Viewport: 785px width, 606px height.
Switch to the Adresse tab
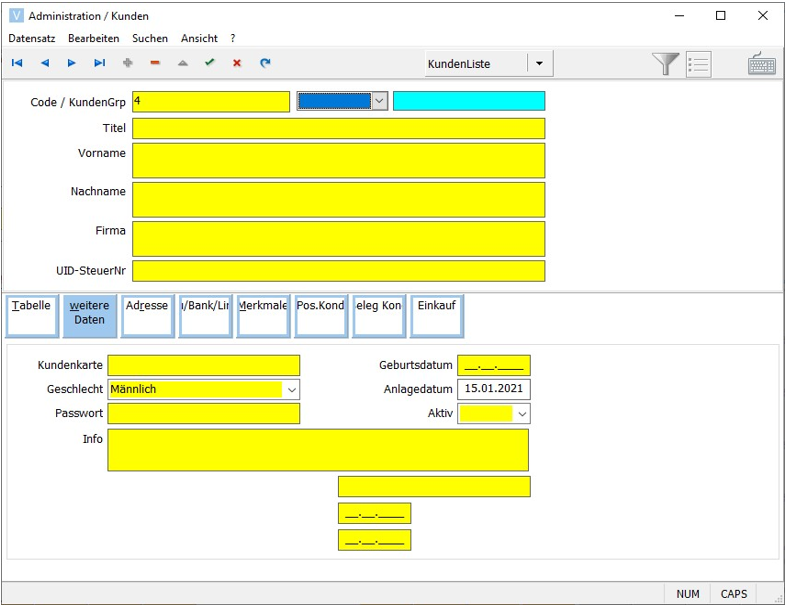click(147, 315)
